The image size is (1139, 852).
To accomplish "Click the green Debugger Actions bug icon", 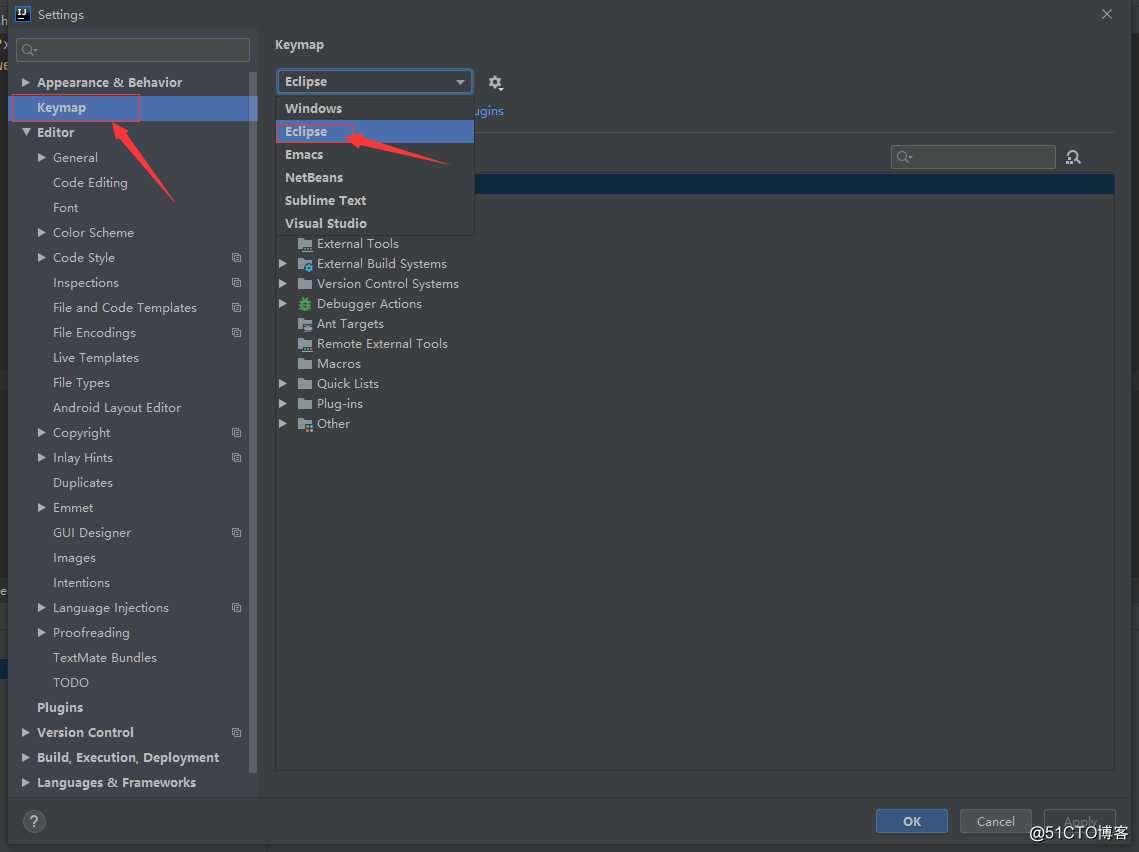I will tap(305, 304).
